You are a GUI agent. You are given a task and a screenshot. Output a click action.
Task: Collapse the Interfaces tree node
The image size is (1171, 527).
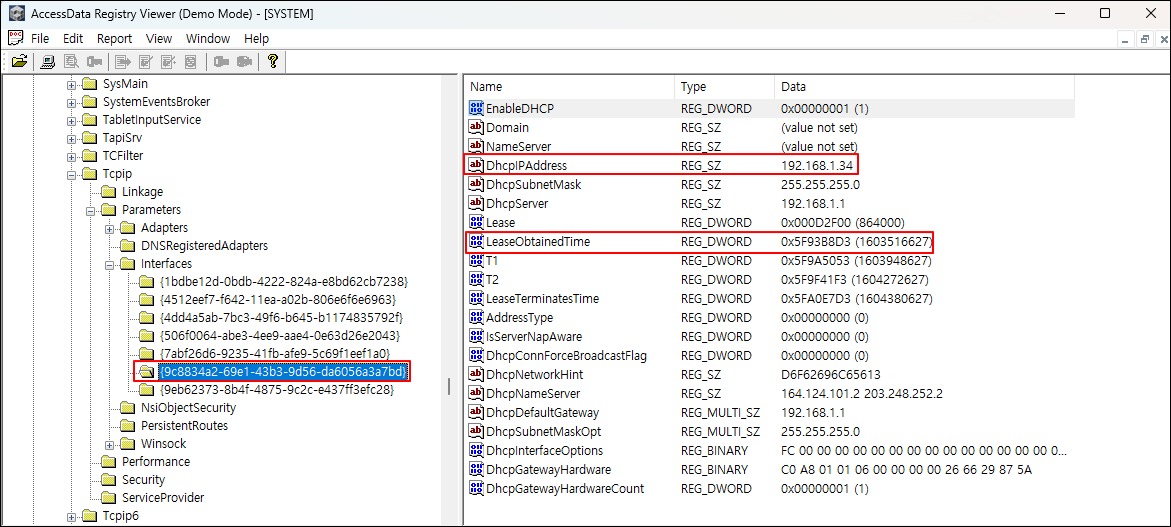109,264
